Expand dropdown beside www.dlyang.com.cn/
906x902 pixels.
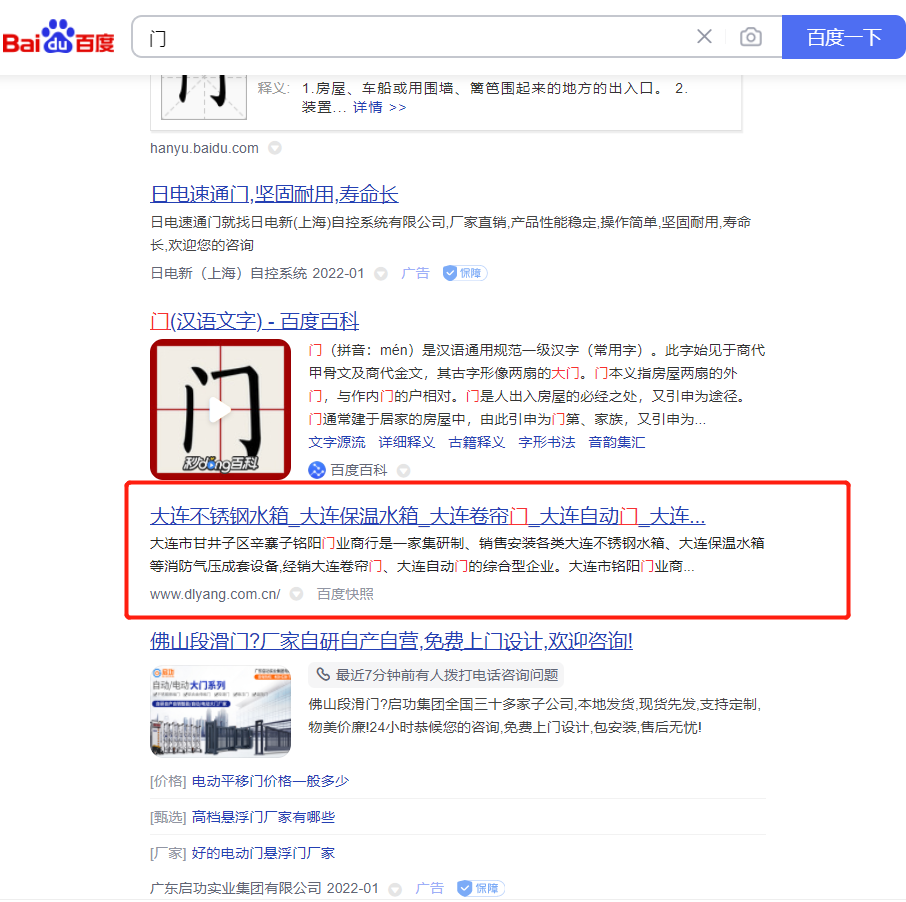296,594
